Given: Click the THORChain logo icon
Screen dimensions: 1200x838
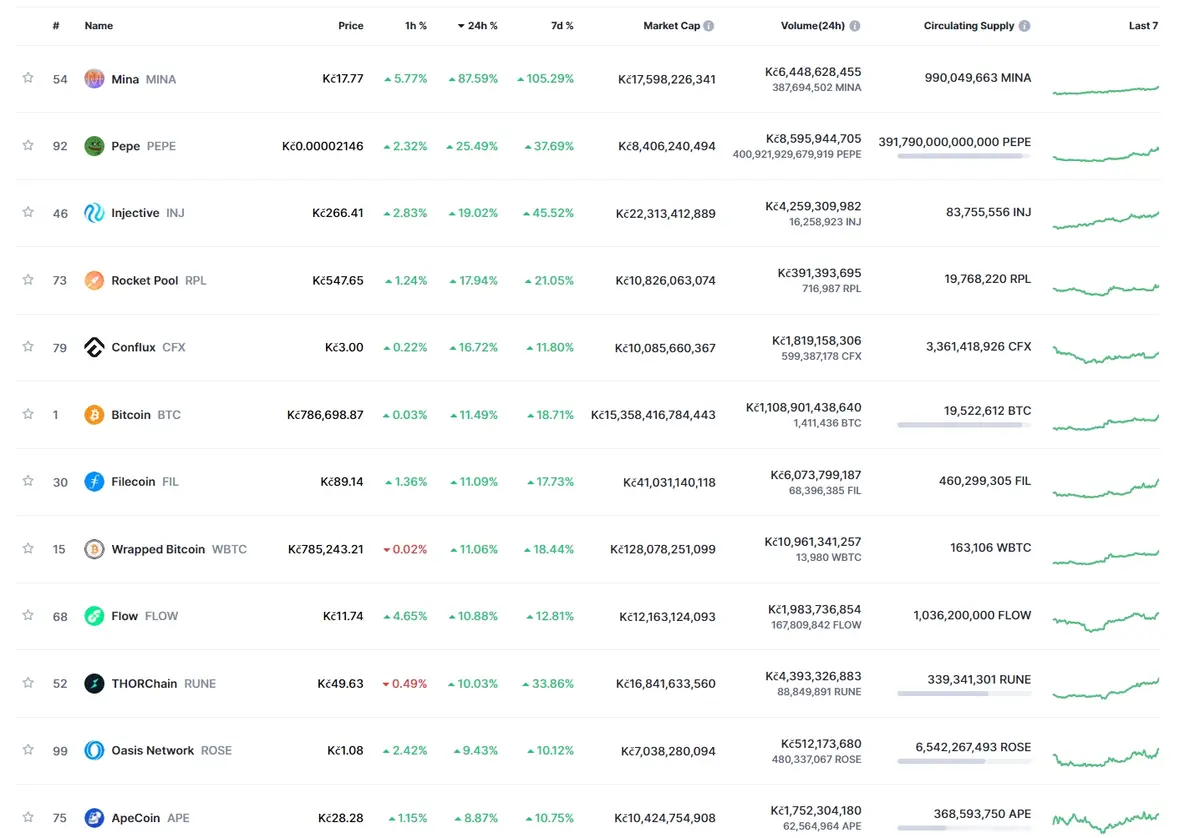Looking at the screenshot, I should [x=94, y=684].
